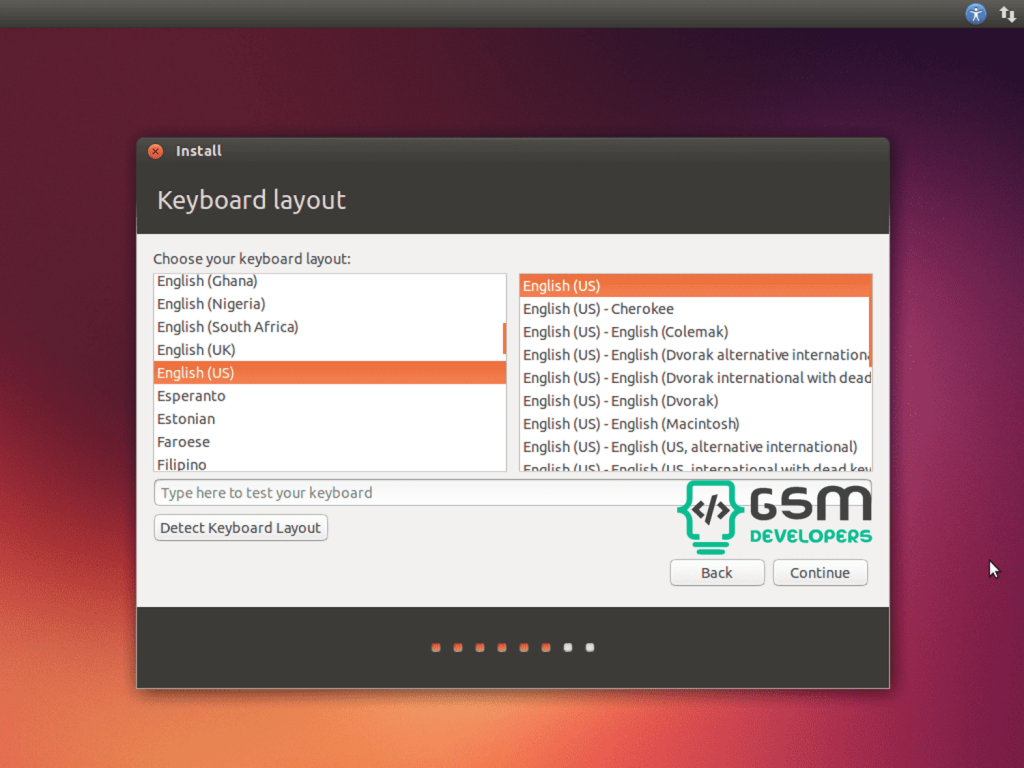Click the left language list scrollbar
Screen dimensions: 1024x768
click(x=504, y=338)
